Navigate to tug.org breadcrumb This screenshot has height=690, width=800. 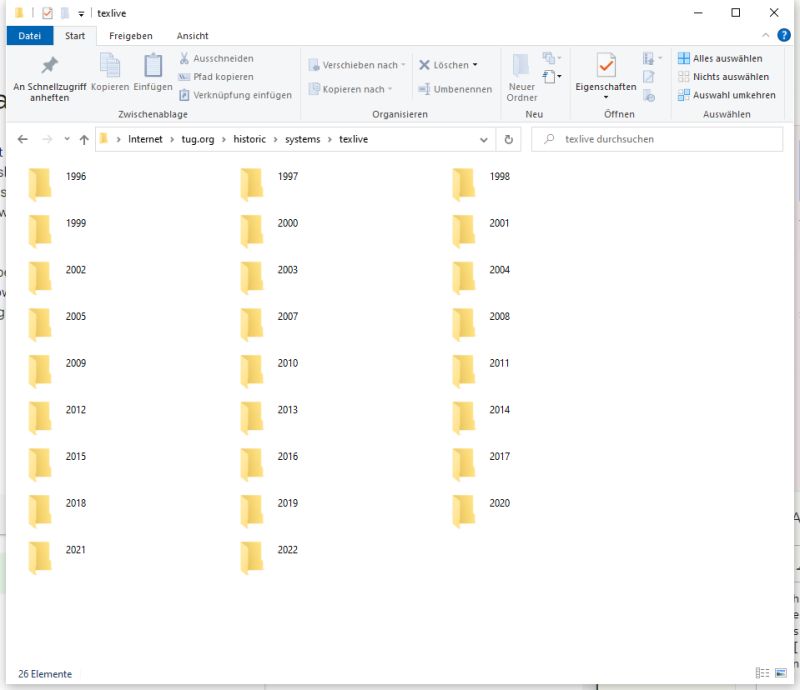point(198,139)
